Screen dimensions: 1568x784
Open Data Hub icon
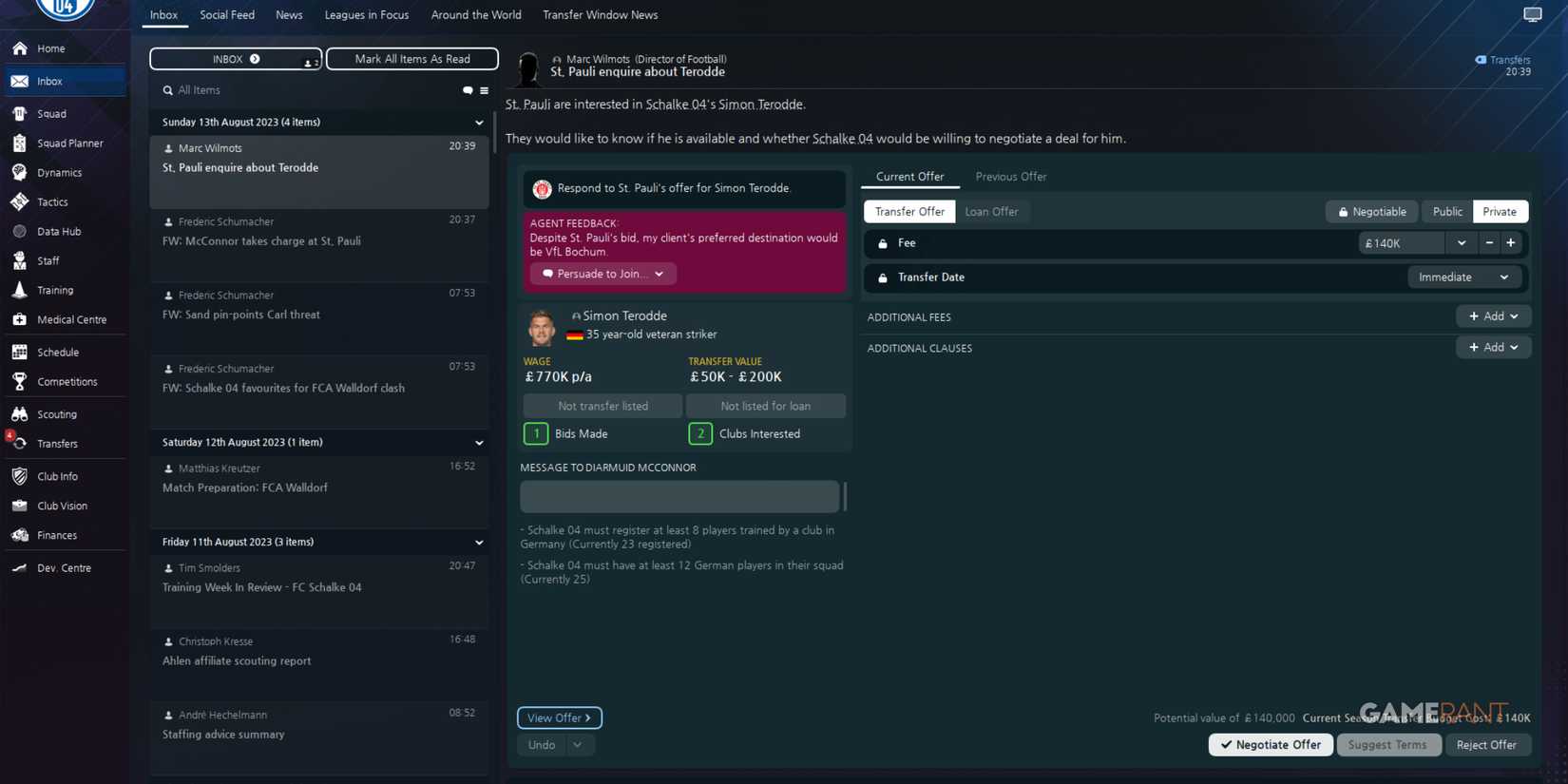click(20, 231)
